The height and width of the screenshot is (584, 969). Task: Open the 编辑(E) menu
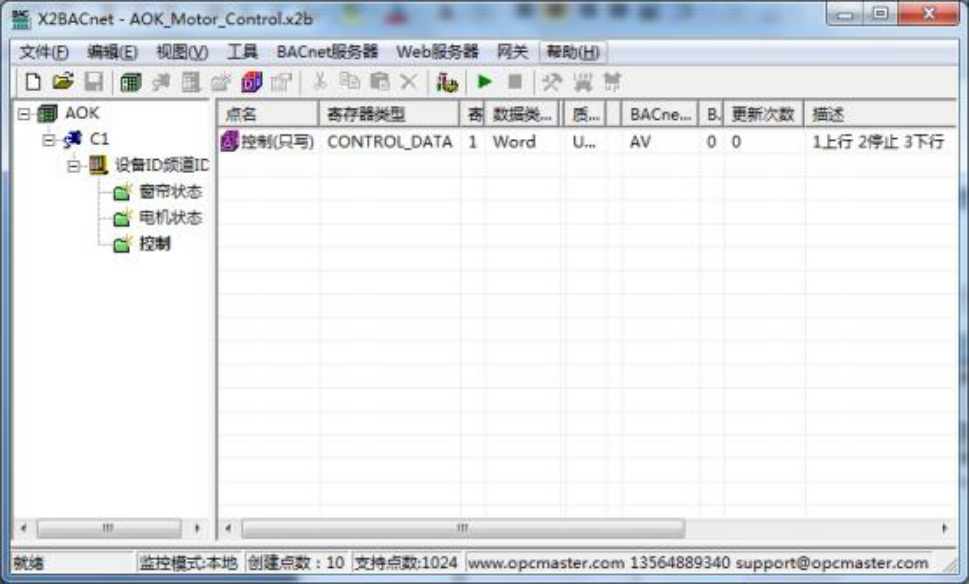point(112,52)
